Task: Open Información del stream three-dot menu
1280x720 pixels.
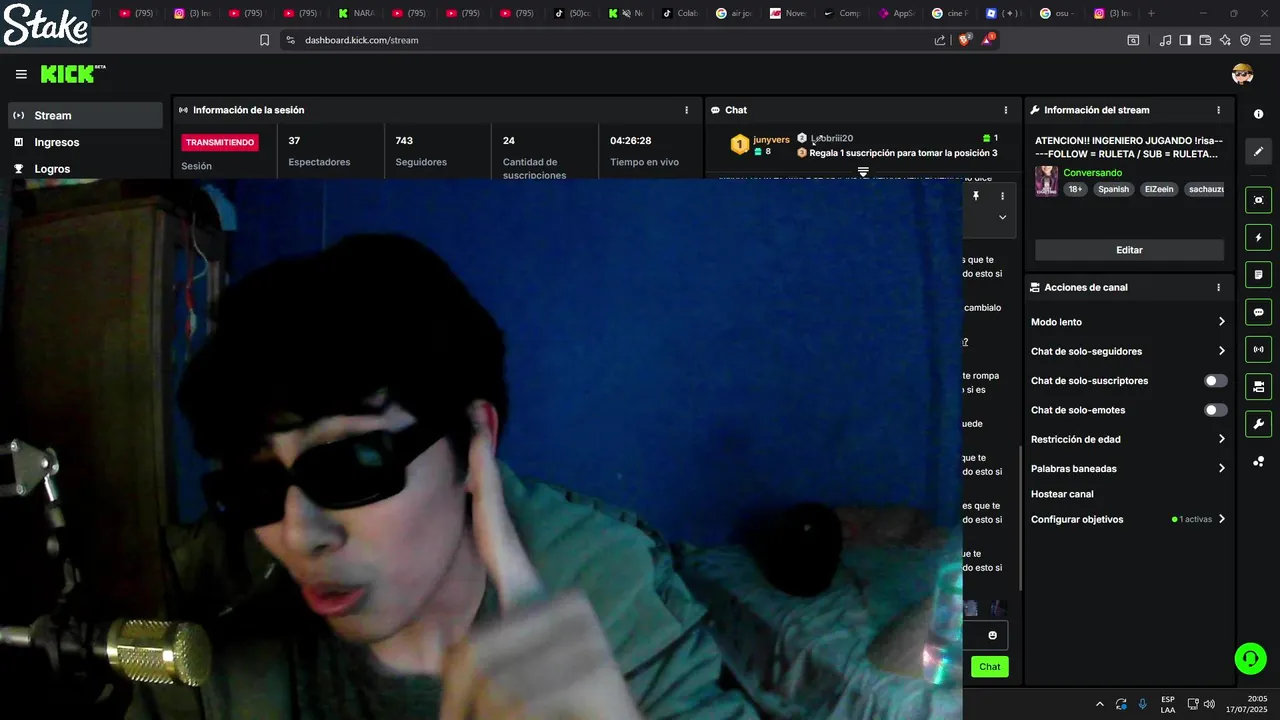Action: pyautogui.click(x=1218, y=110)
